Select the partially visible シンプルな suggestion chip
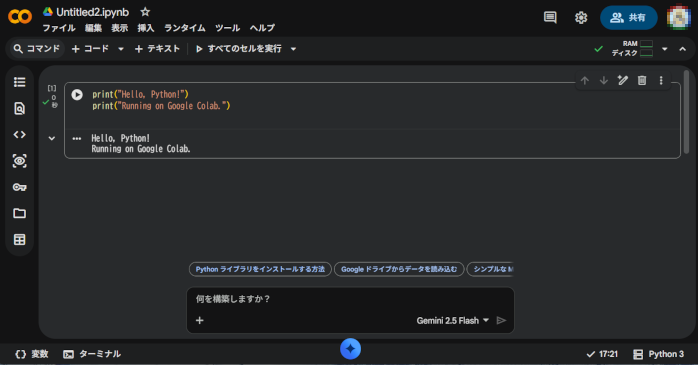 click(x=491, y=269)
